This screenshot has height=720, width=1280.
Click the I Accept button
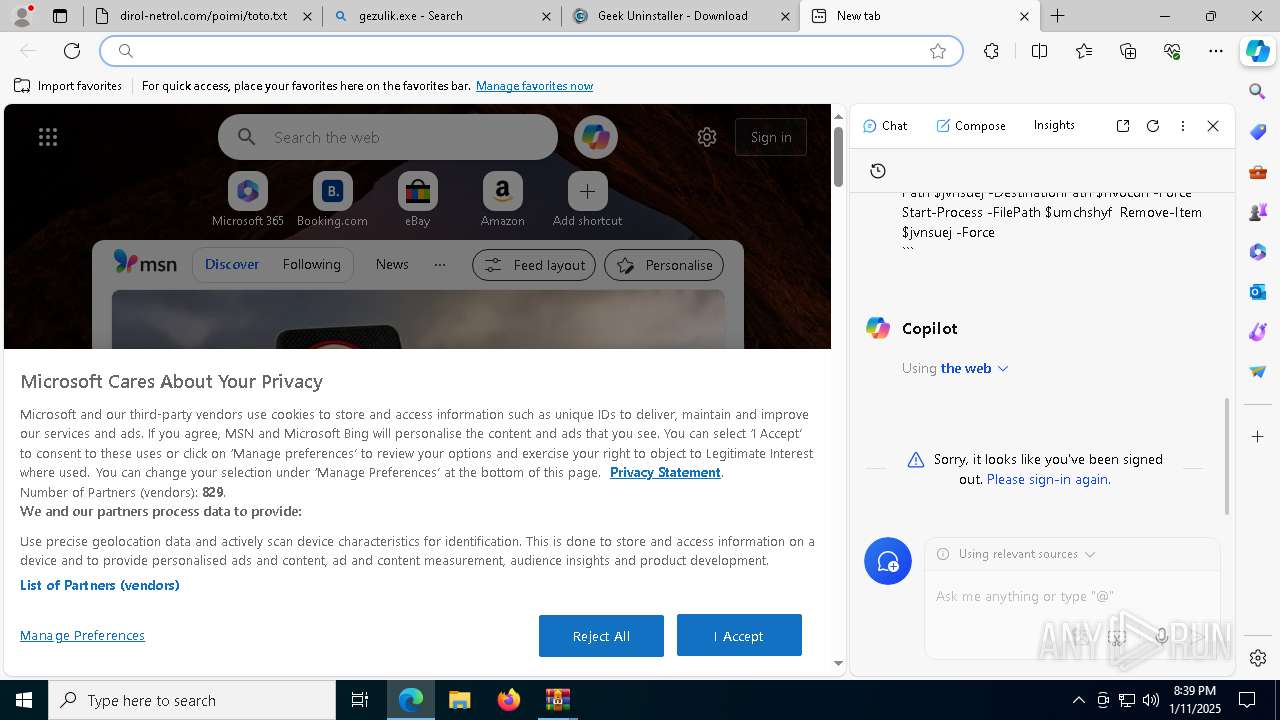[x=739, y=636]
